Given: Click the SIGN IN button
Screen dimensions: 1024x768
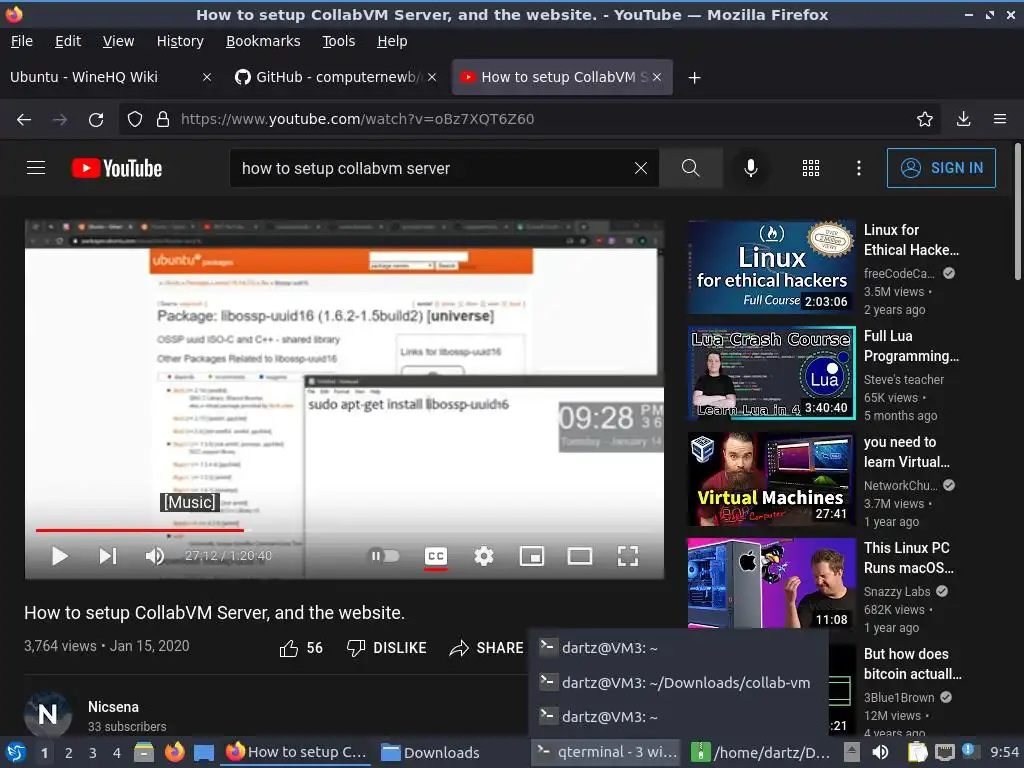Looking at the screenshot, I should click(941, 168).
